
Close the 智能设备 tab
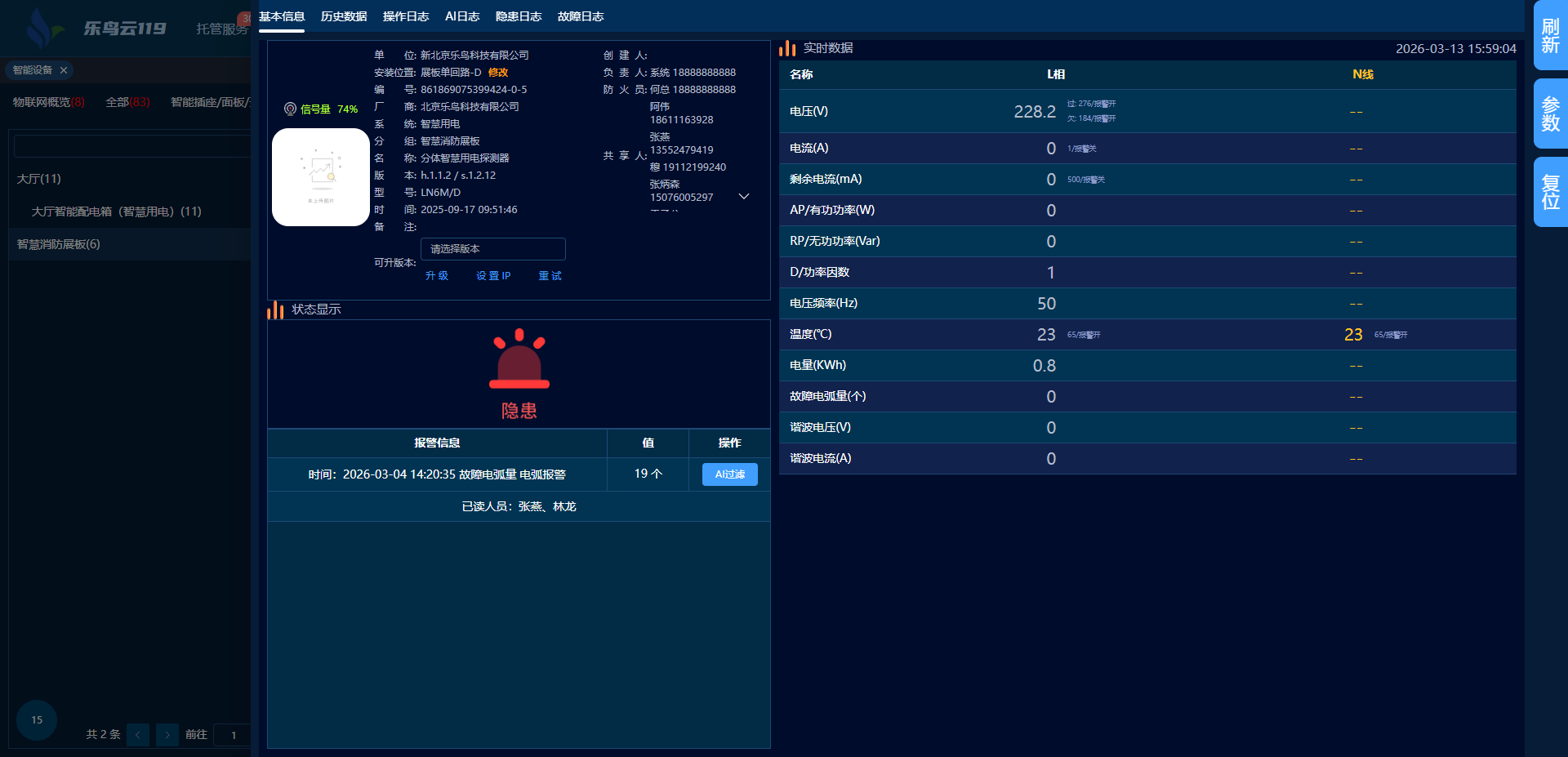coord(64,70)
